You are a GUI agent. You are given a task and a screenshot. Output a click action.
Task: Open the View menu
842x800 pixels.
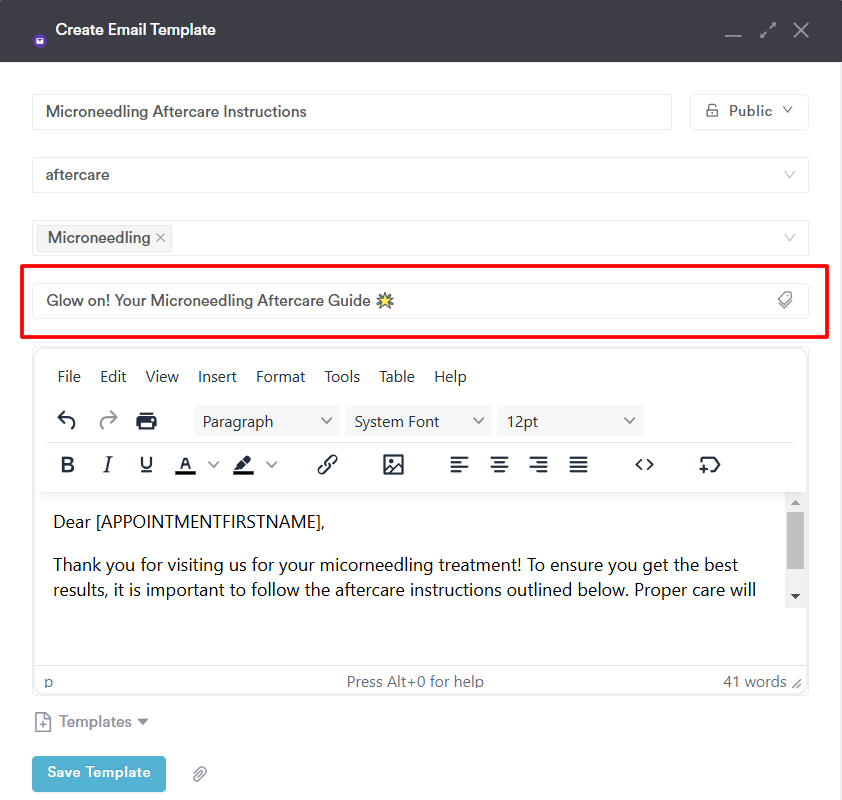tap(162, 376)
